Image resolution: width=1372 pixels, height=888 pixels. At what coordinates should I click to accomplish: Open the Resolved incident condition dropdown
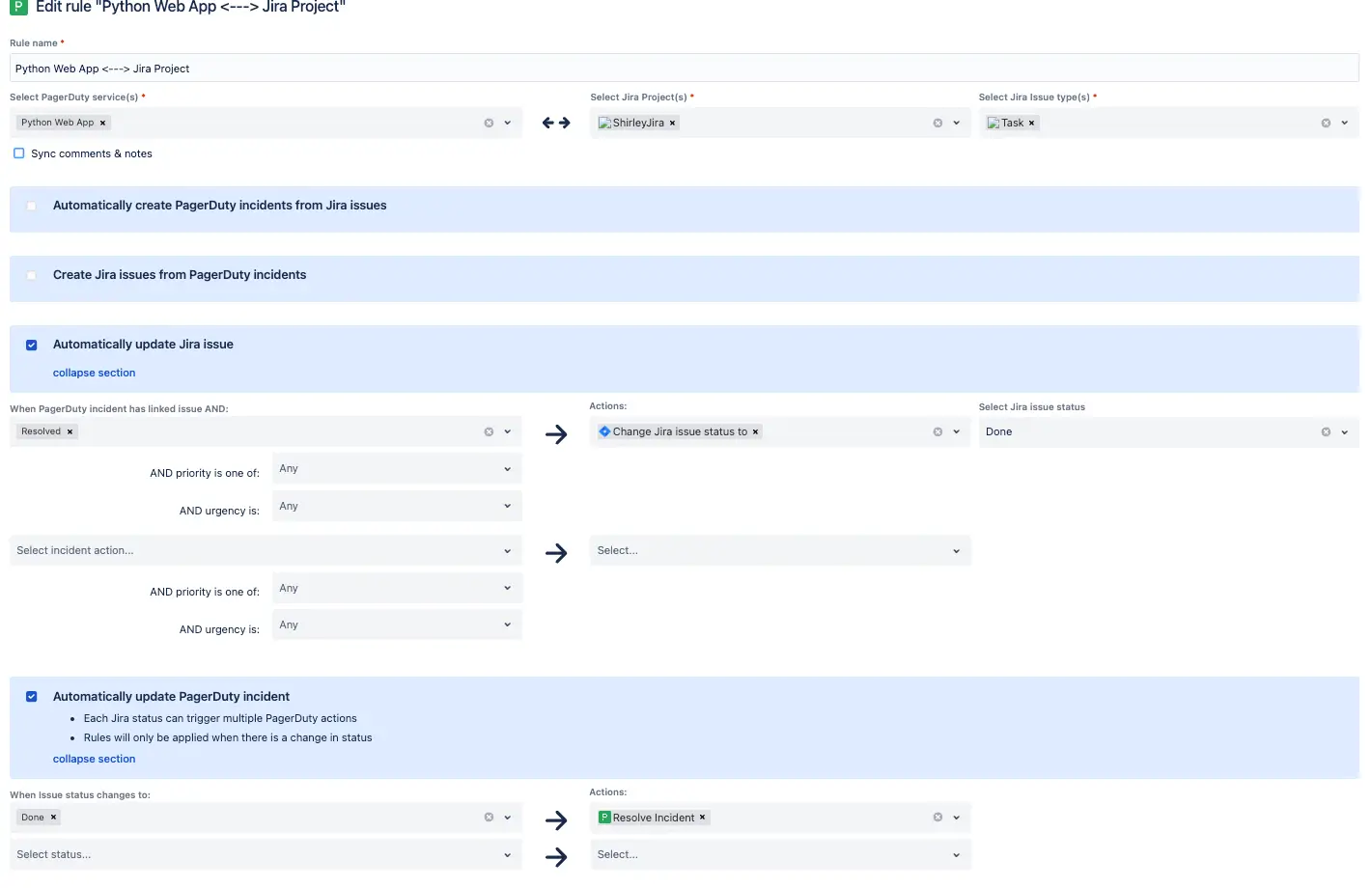coord(508,431)
